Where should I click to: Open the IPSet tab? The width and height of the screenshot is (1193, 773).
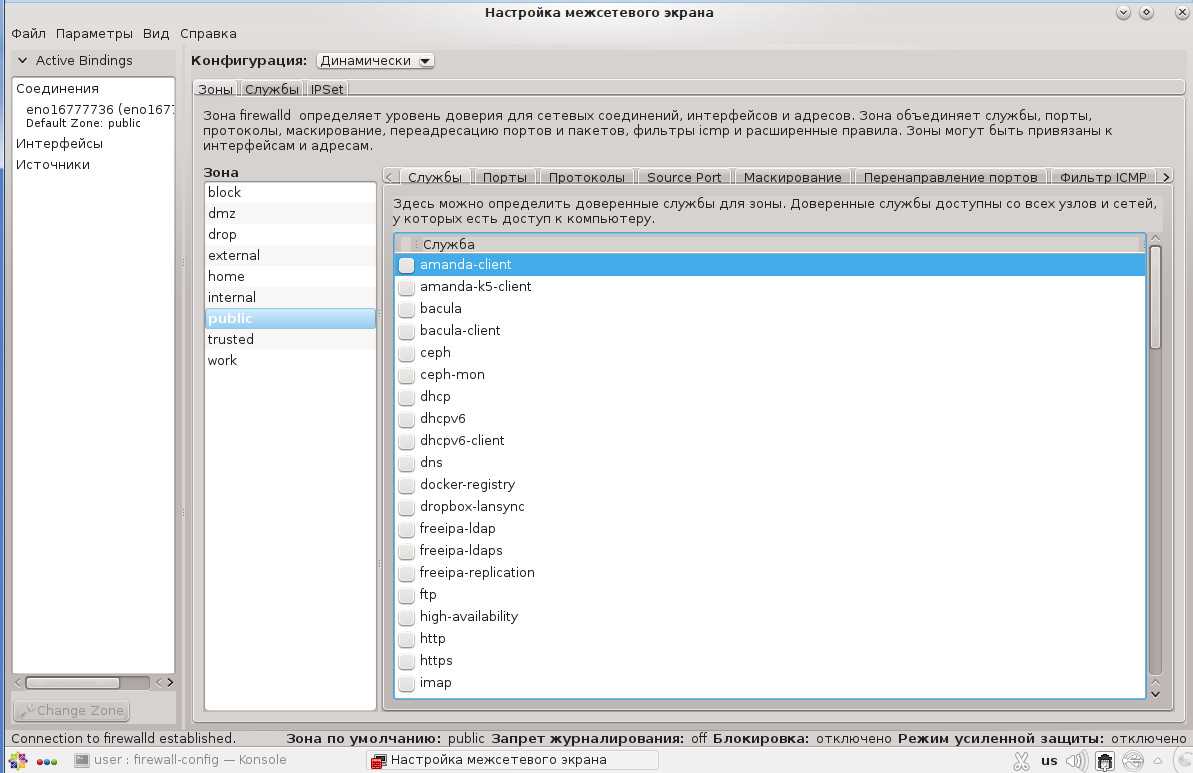pyautogui.click(x=327, y=89)
